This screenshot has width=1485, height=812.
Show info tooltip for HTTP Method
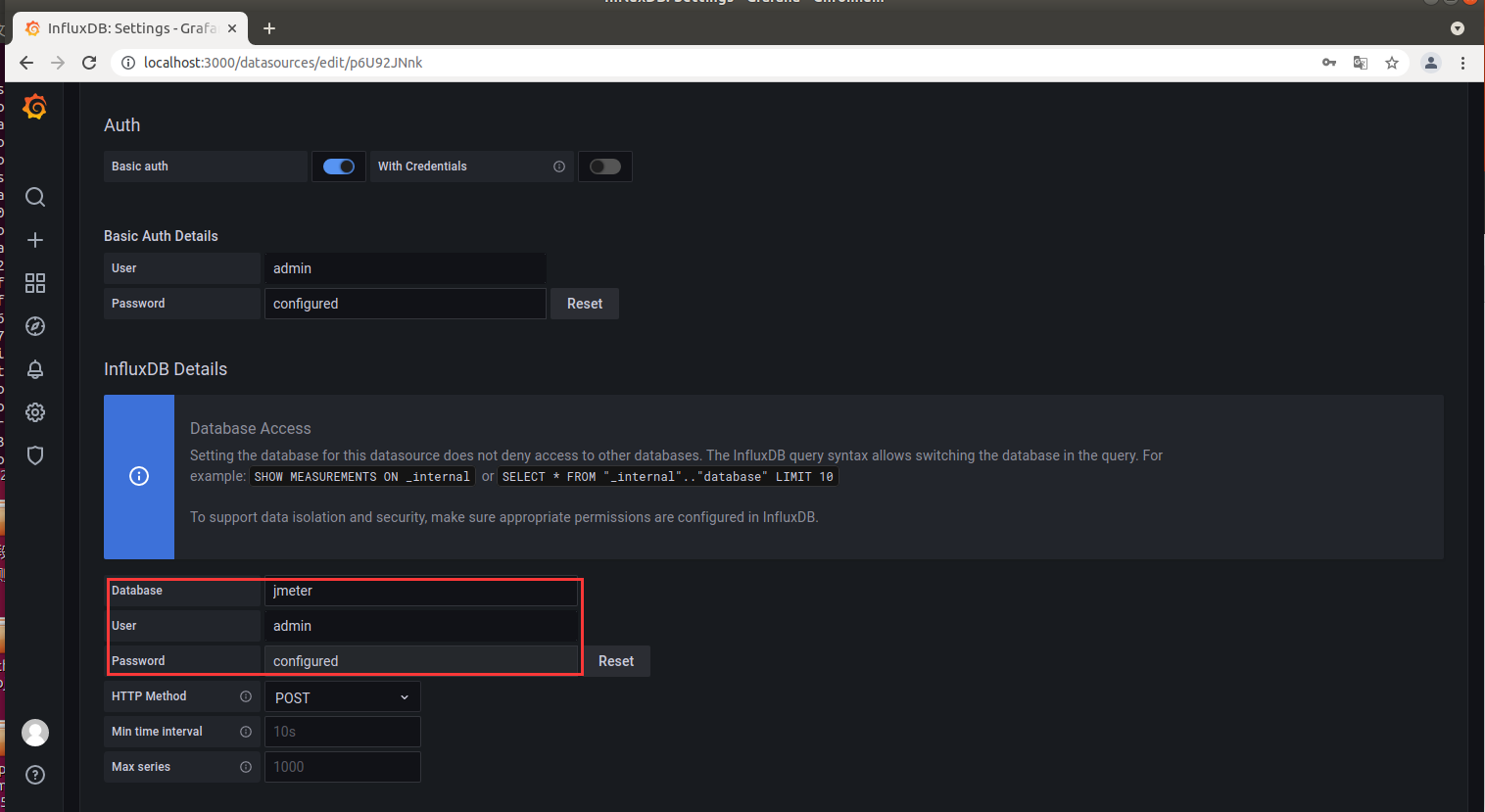pyautogui.click(x=246, y=696)
